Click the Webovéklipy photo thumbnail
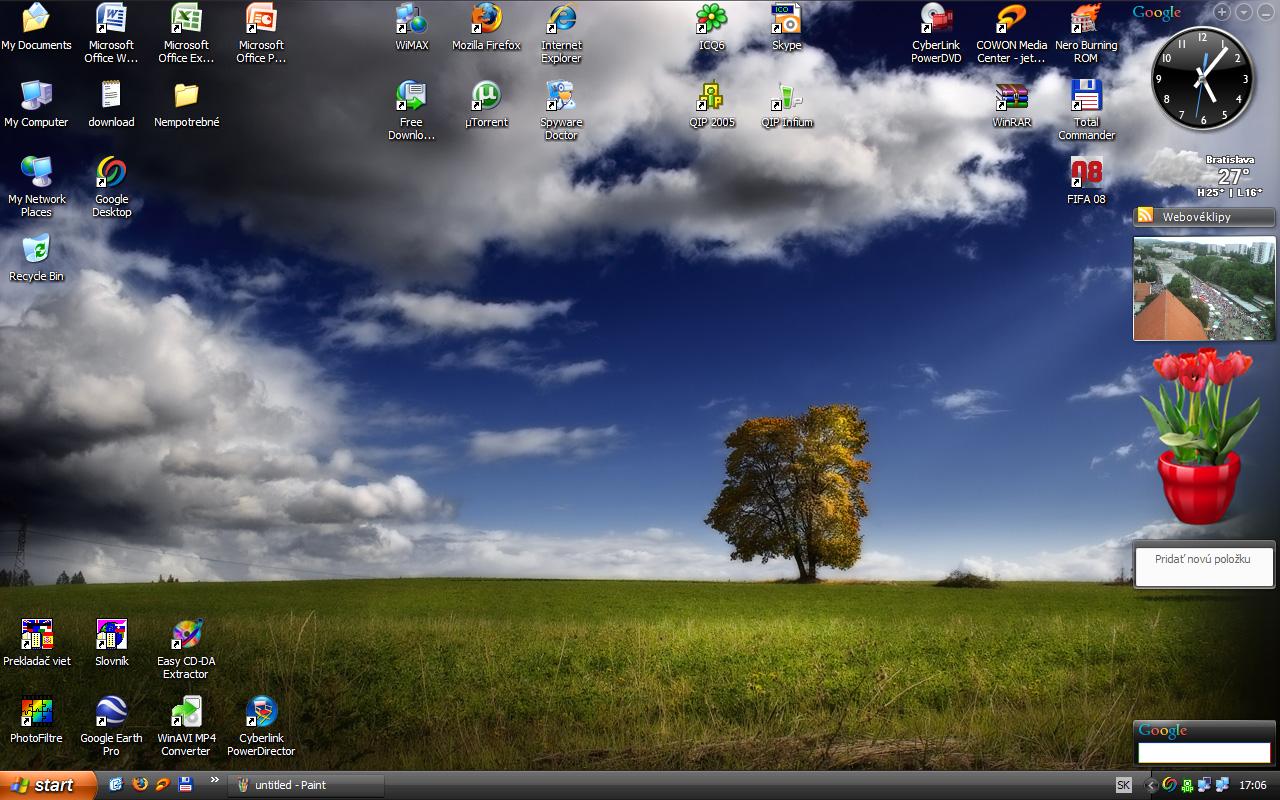This screenshot has width=1280, height=800. [x=1203, y=289]
